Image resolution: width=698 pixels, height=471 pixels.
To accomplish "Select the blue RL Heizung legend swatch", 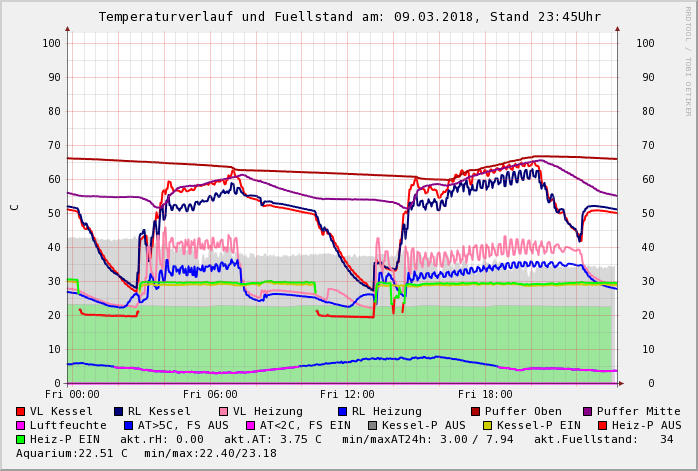I will click(x=342, y=411).
